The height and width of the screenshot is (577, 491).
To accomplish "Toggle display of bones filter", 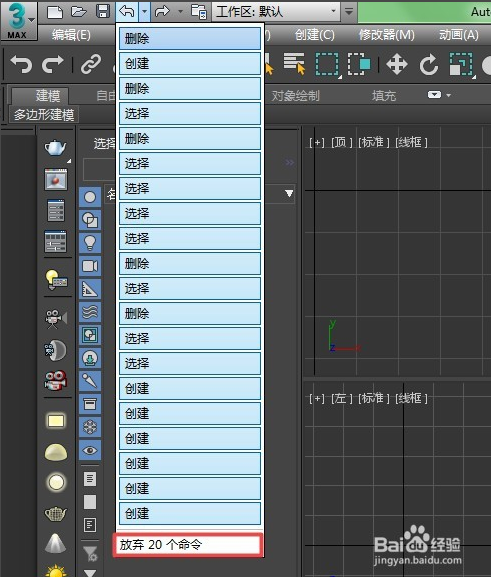I will pos(90,381).
